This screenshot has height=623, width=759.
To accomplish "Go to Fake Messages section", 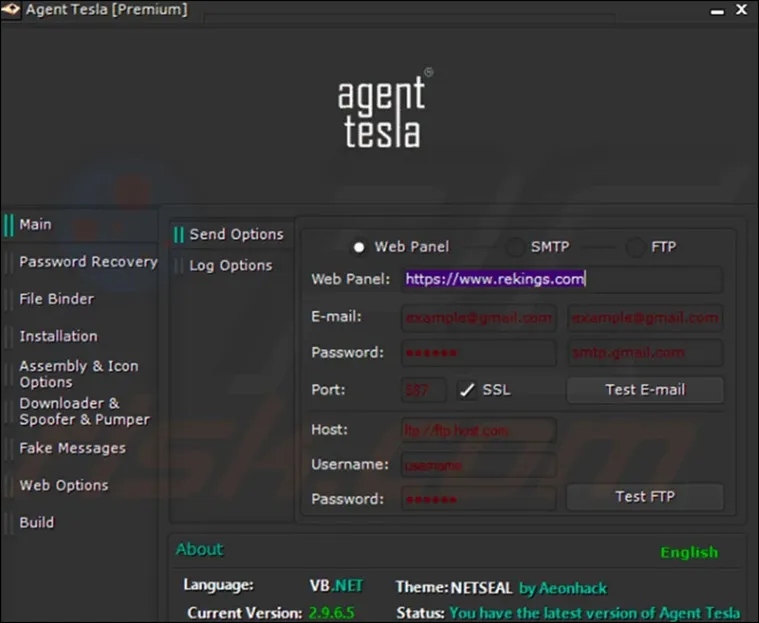I will click(72, 448).
